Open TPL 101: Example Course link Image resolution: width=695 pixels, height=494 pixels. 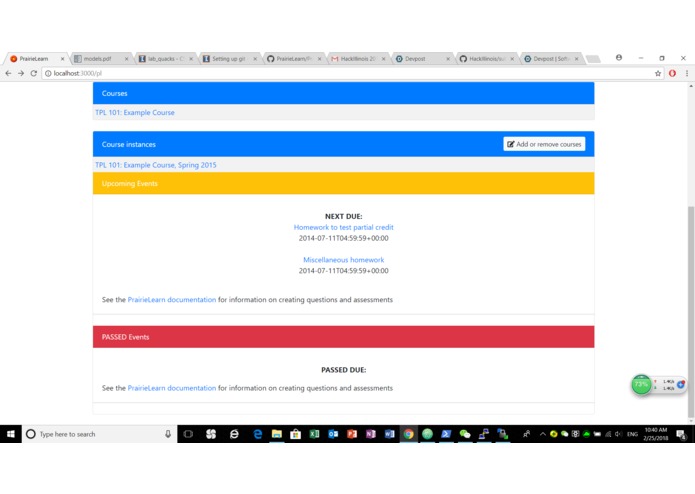click(x=135, y=113)
